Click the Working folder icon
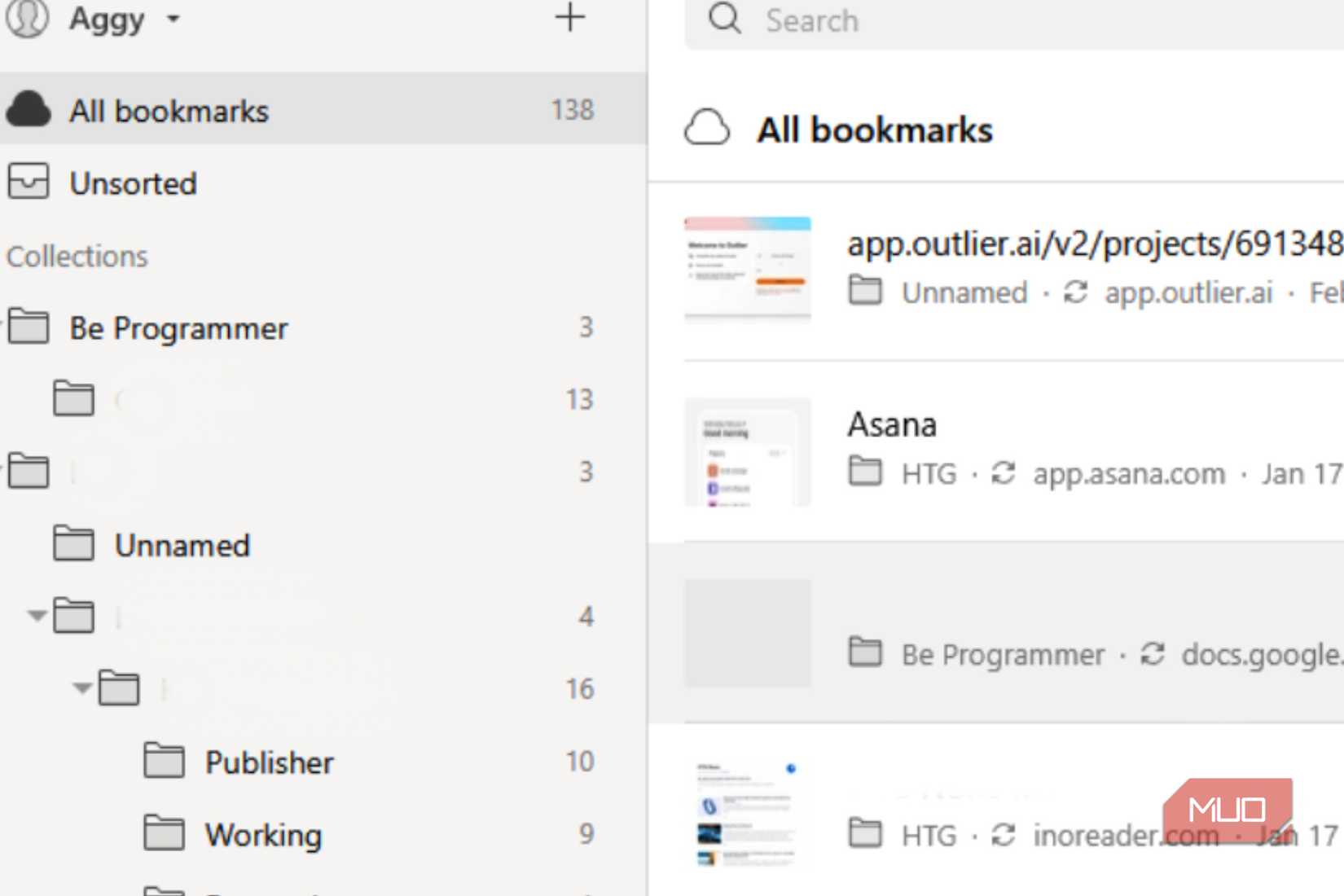The height and width of the screenshot is (896, 1344). (x=165, y=833)
